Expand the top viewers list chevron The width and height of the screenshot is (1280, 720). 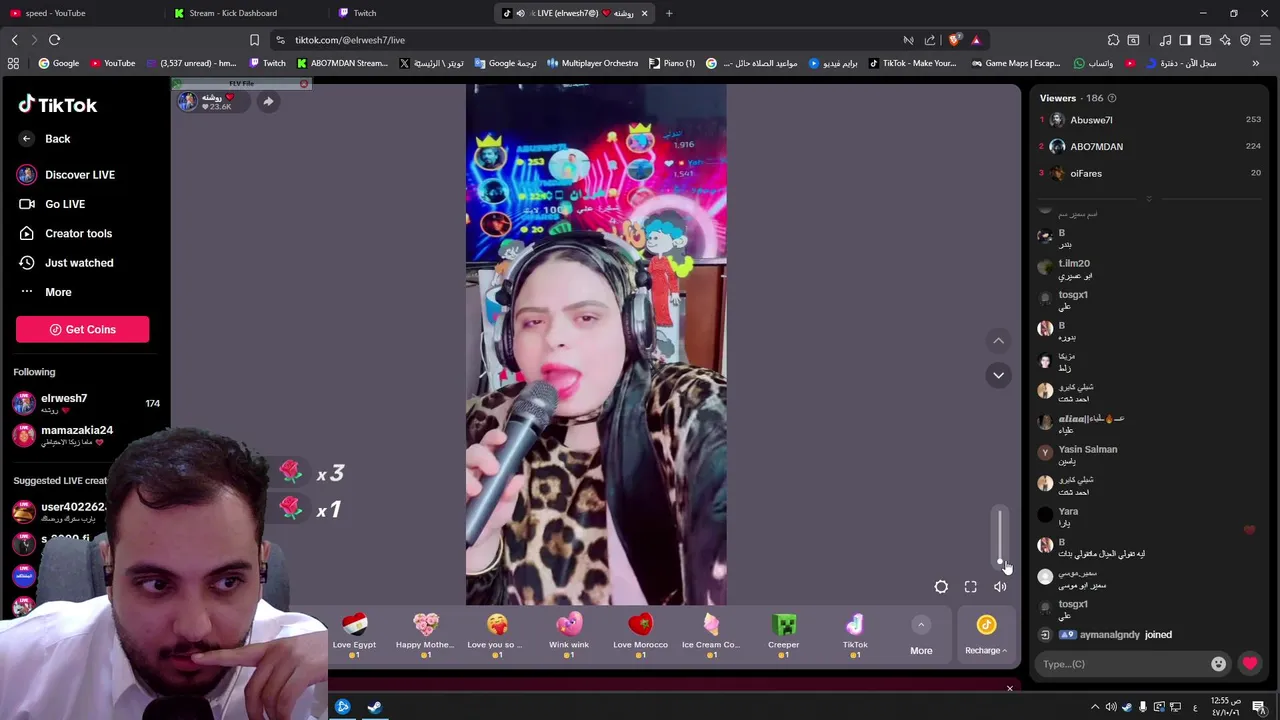point(1148,198)
